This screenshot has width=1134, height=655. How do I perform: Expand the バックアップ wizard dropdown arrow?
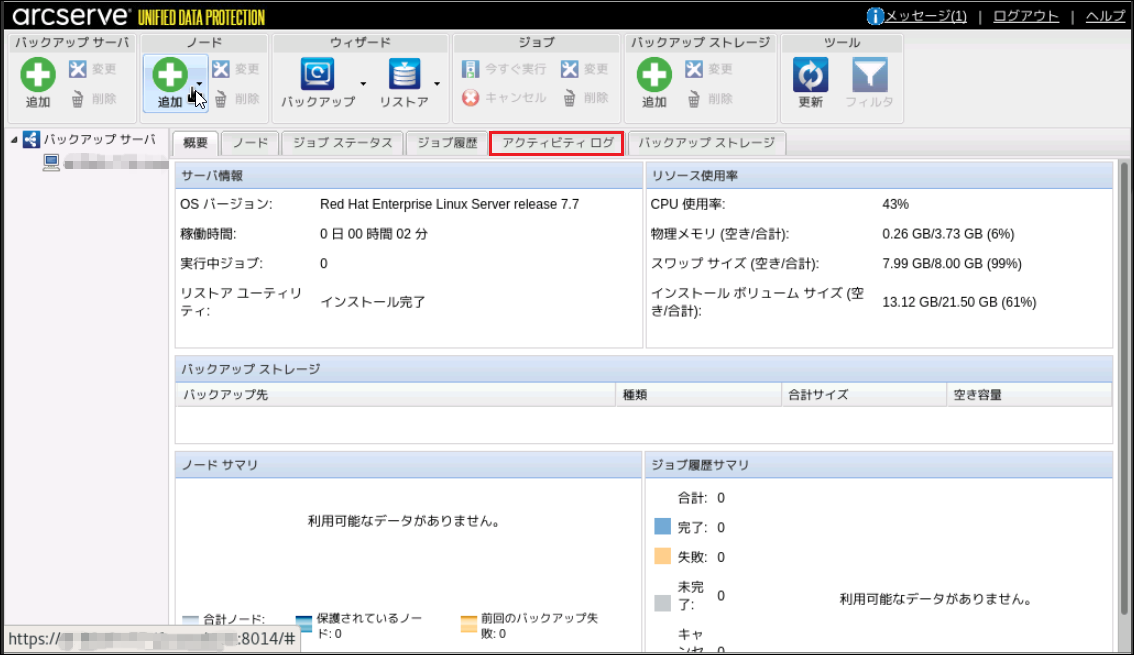[364, 84]
